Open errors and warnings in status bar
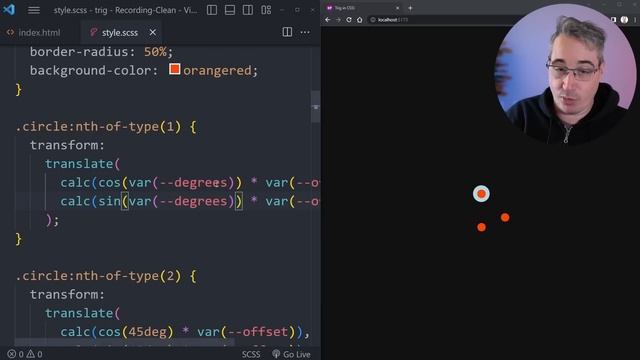 tap(25, 354)
